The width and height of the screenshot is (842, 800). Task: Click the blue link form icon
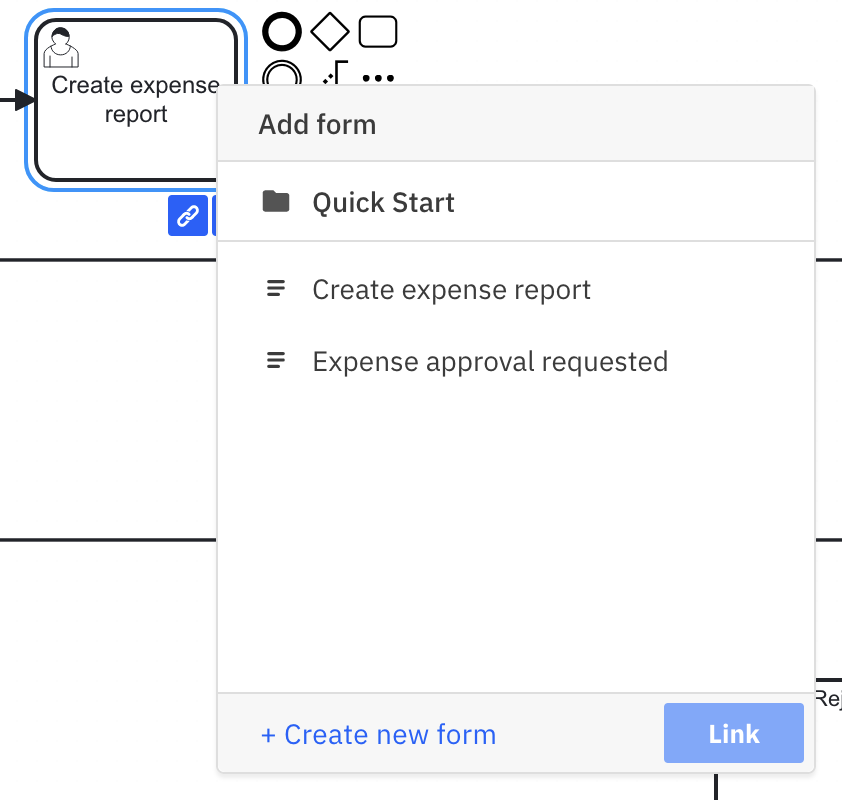pos(188,215)
